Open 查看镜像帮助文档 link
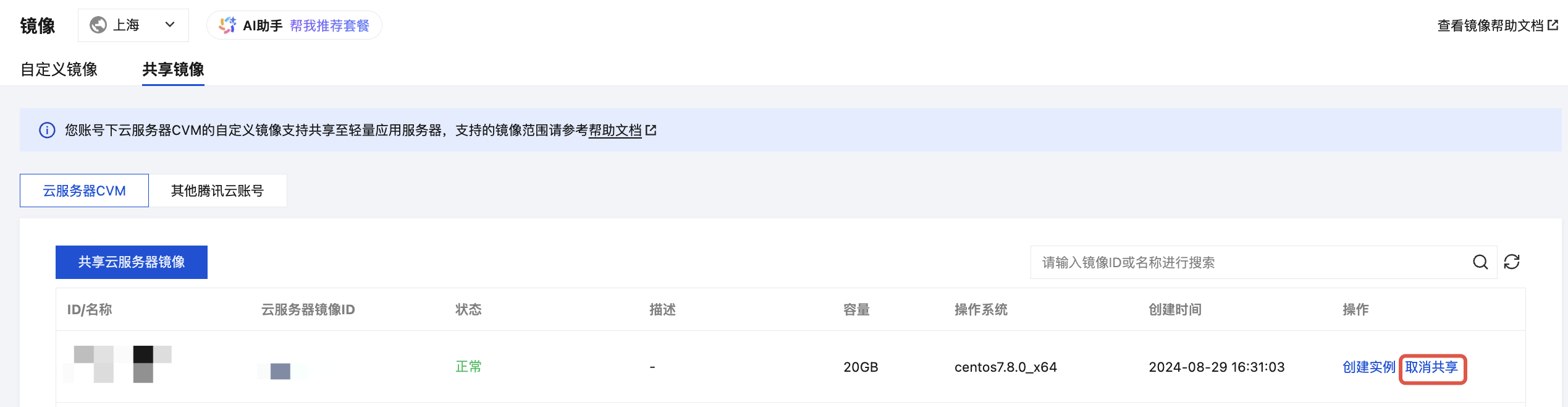The height and width of the screenshot is (407, 1568). click(1490, 25)
